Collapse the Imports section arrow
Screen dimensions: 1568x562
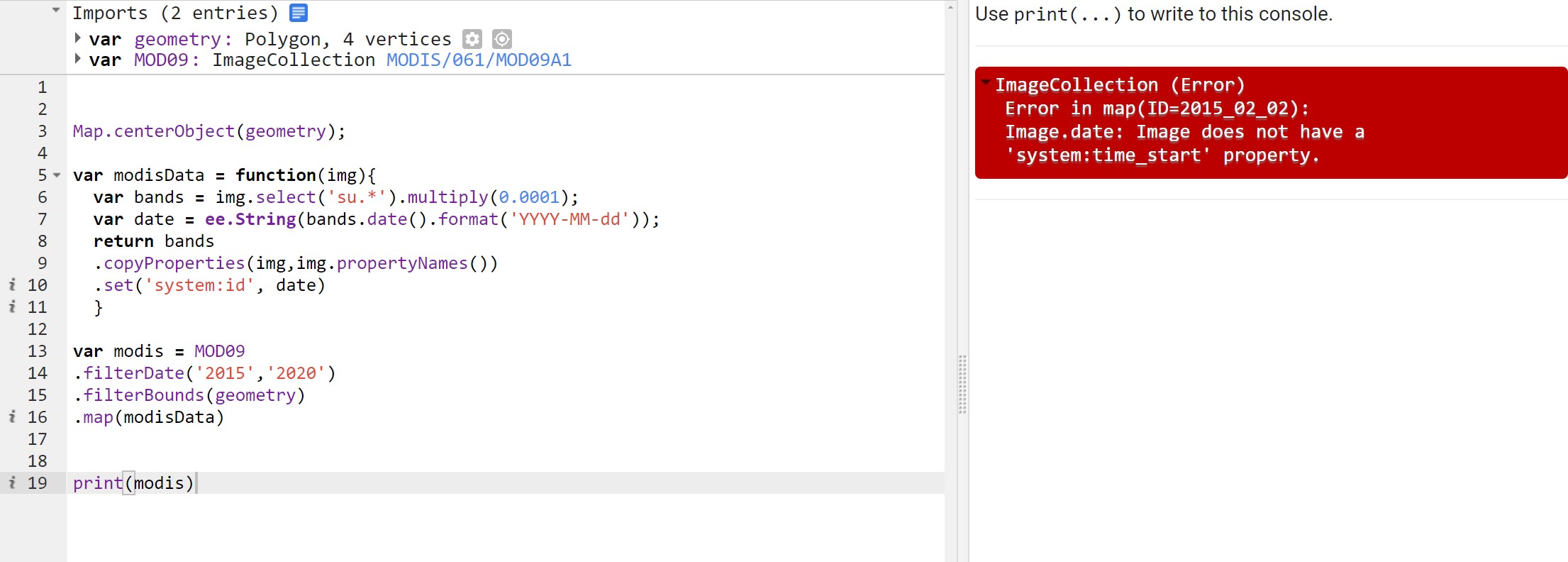click(x=56, y=10)
